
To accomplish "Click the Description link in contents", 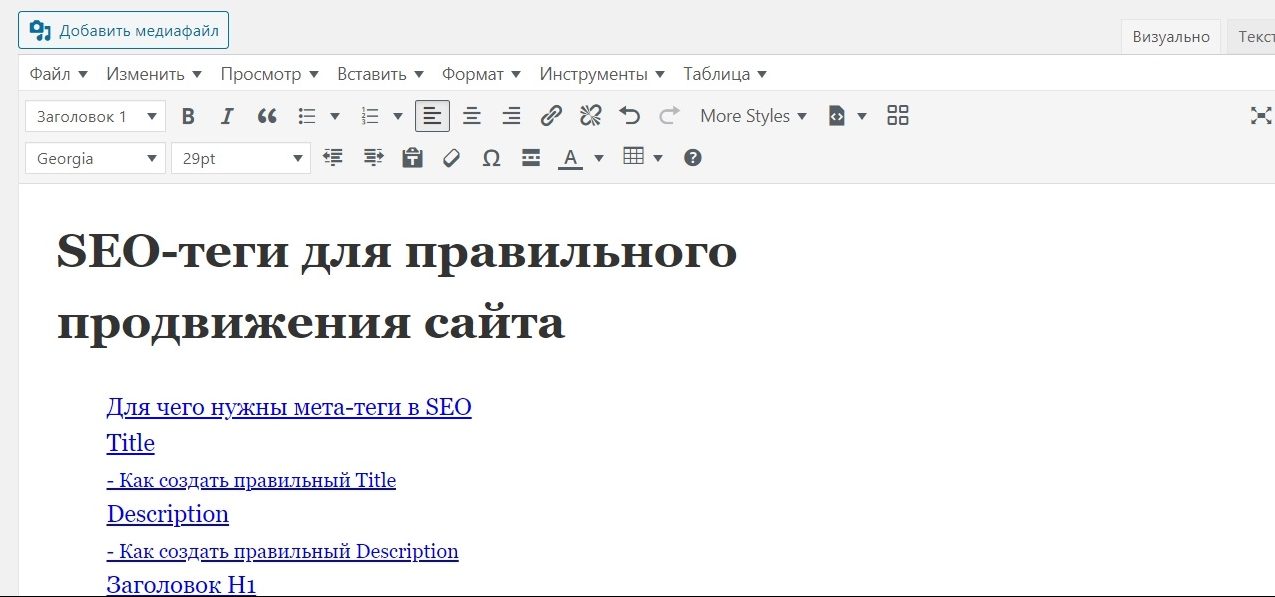I will coord(167,514).
